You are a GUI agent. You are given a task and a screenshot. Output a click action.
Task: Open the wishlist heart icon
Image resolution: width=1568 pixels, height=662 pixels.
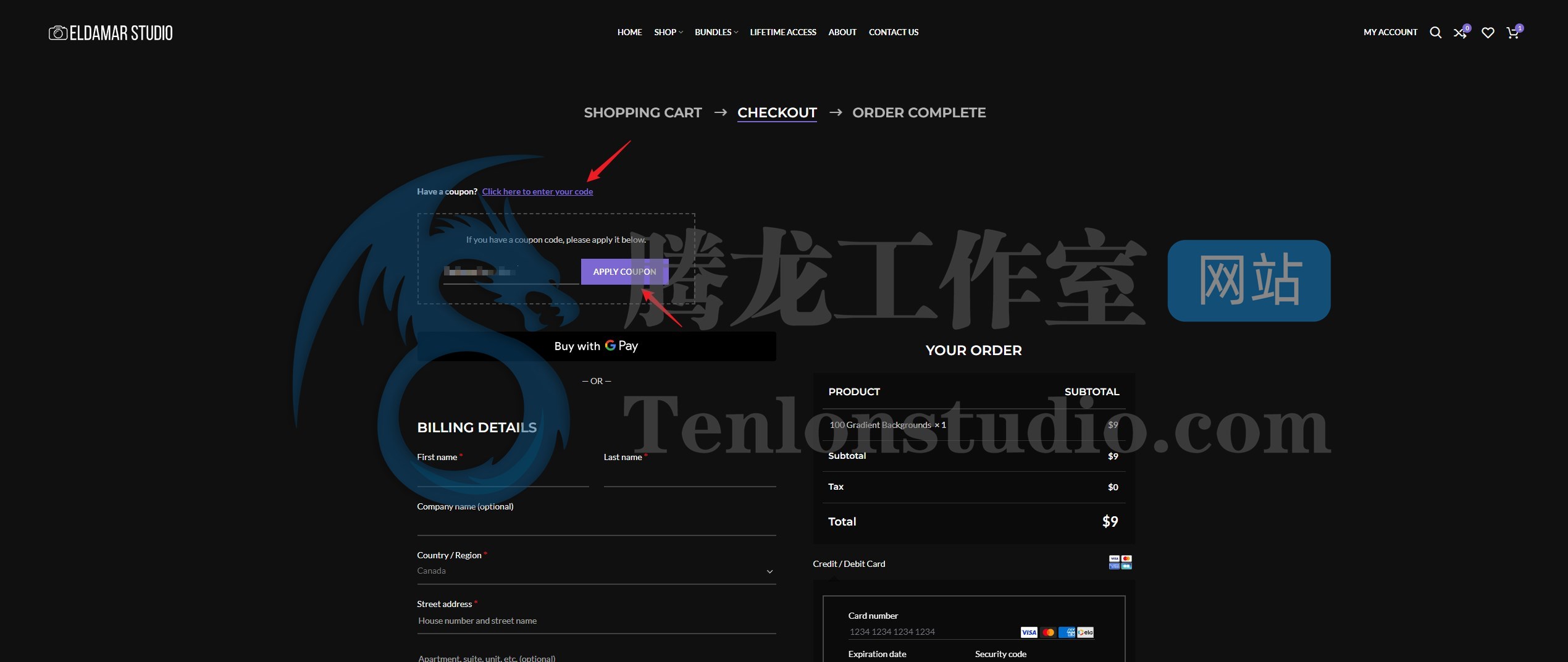tap(1488, 33)
